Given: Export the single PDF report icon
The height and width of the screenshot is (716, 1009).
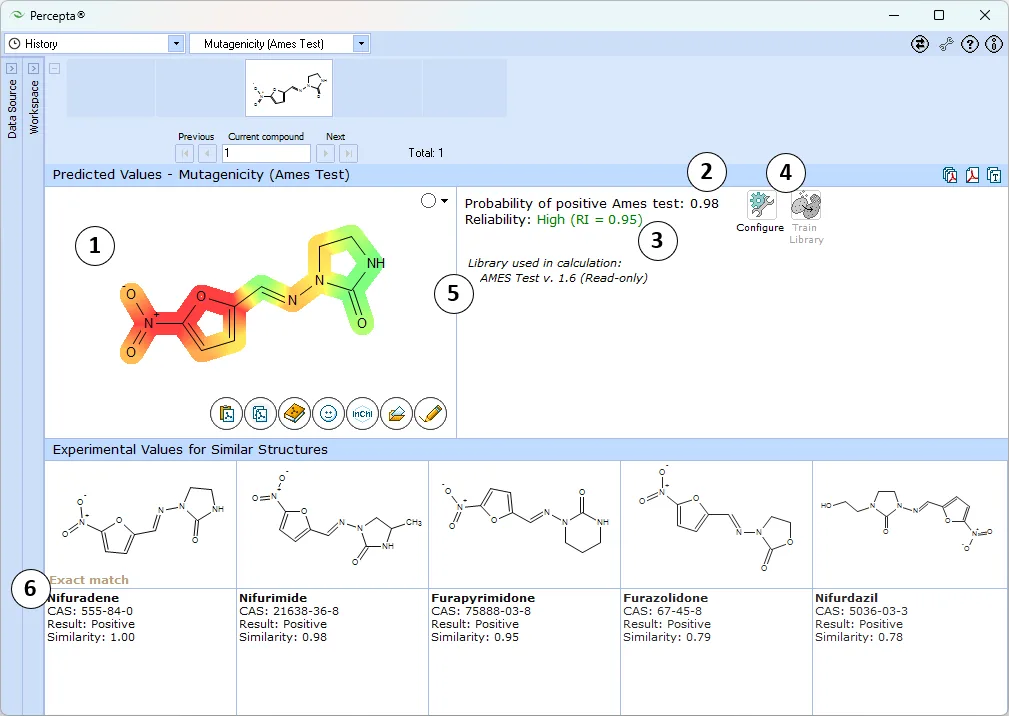Looking at the screenshot, I should click(972, 175).
